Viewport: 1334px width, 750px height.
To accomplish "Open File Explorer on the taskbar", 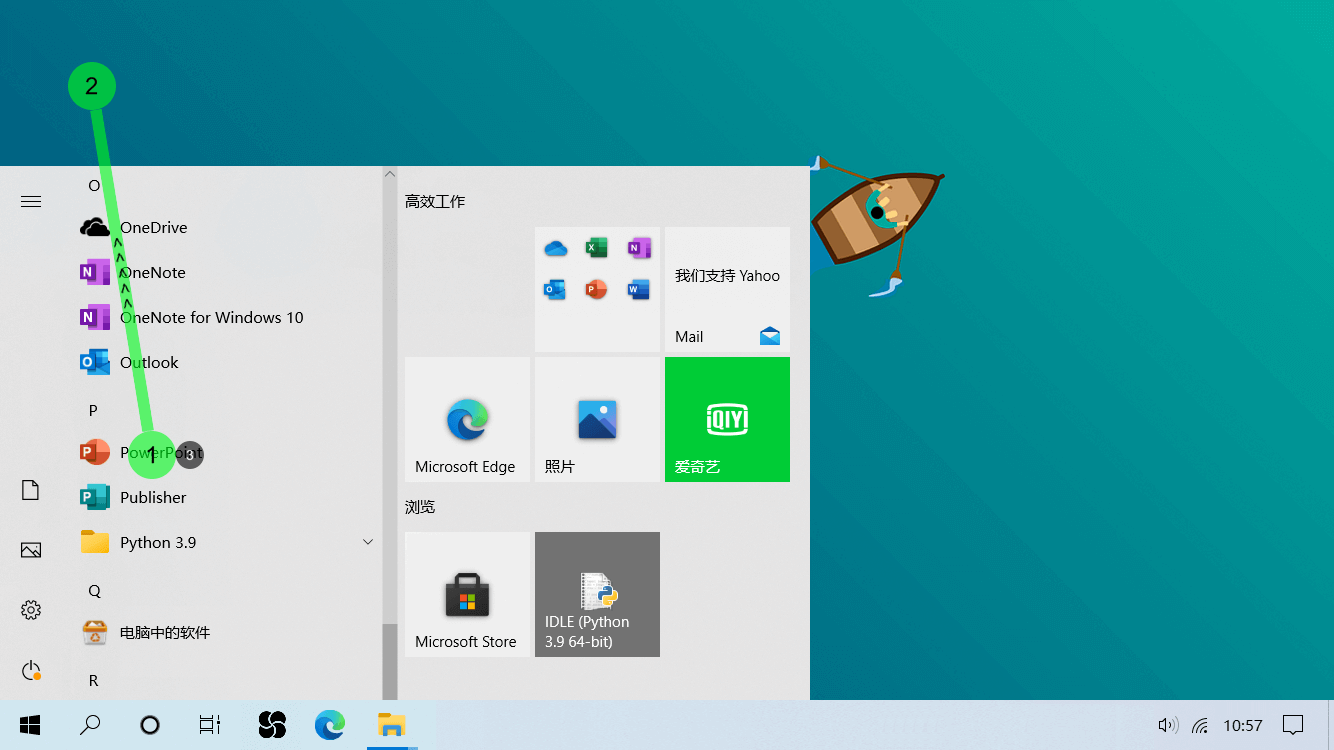I will point(391,725).
